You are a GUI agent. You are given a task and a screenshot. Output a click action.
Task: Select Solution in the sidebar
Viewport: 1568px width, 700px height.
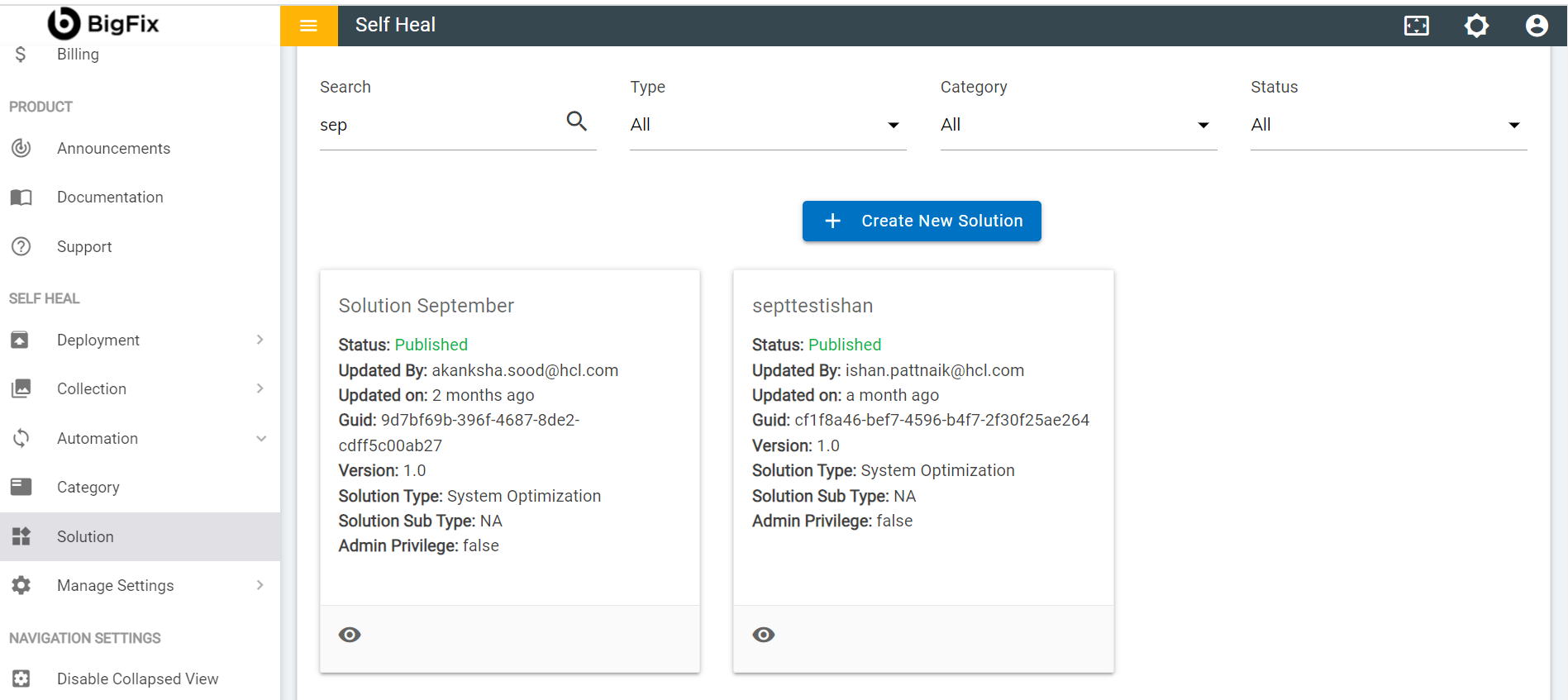(x=85, y=536)
